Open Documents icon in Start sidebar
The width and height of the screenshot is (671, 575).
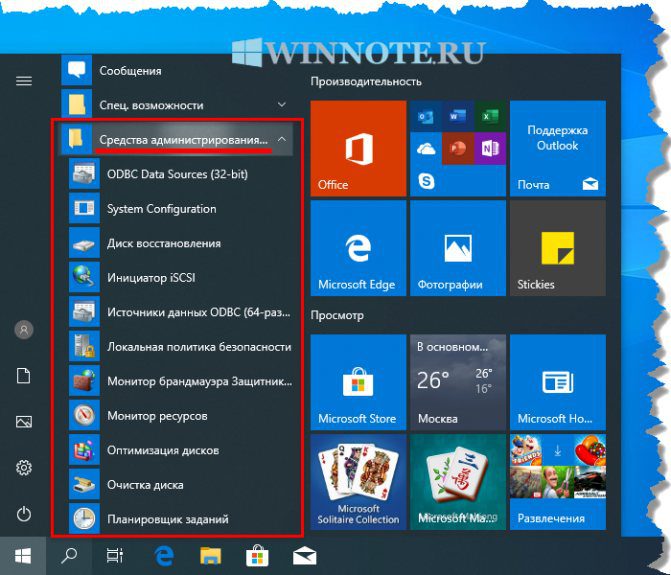pos(24,376)
